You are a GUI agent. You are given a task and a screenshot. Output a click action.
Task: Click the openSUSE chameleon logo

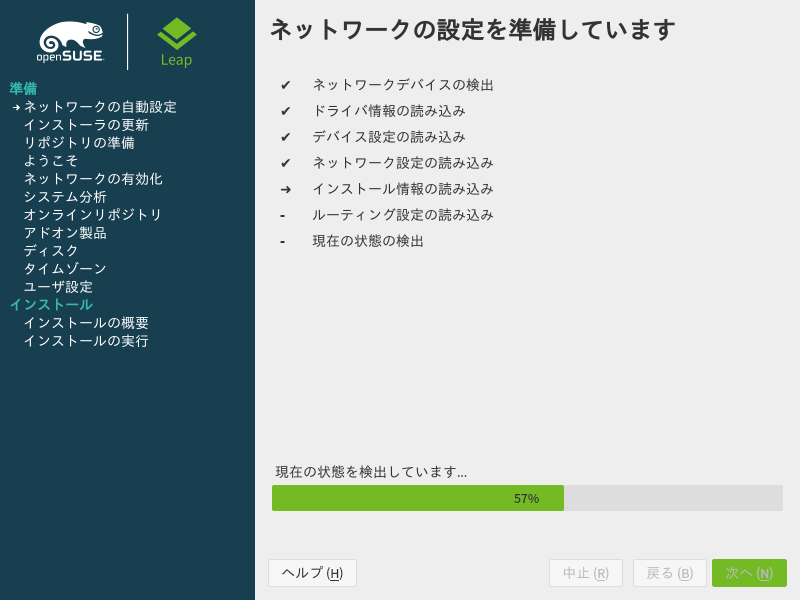(x=71, y=42)
